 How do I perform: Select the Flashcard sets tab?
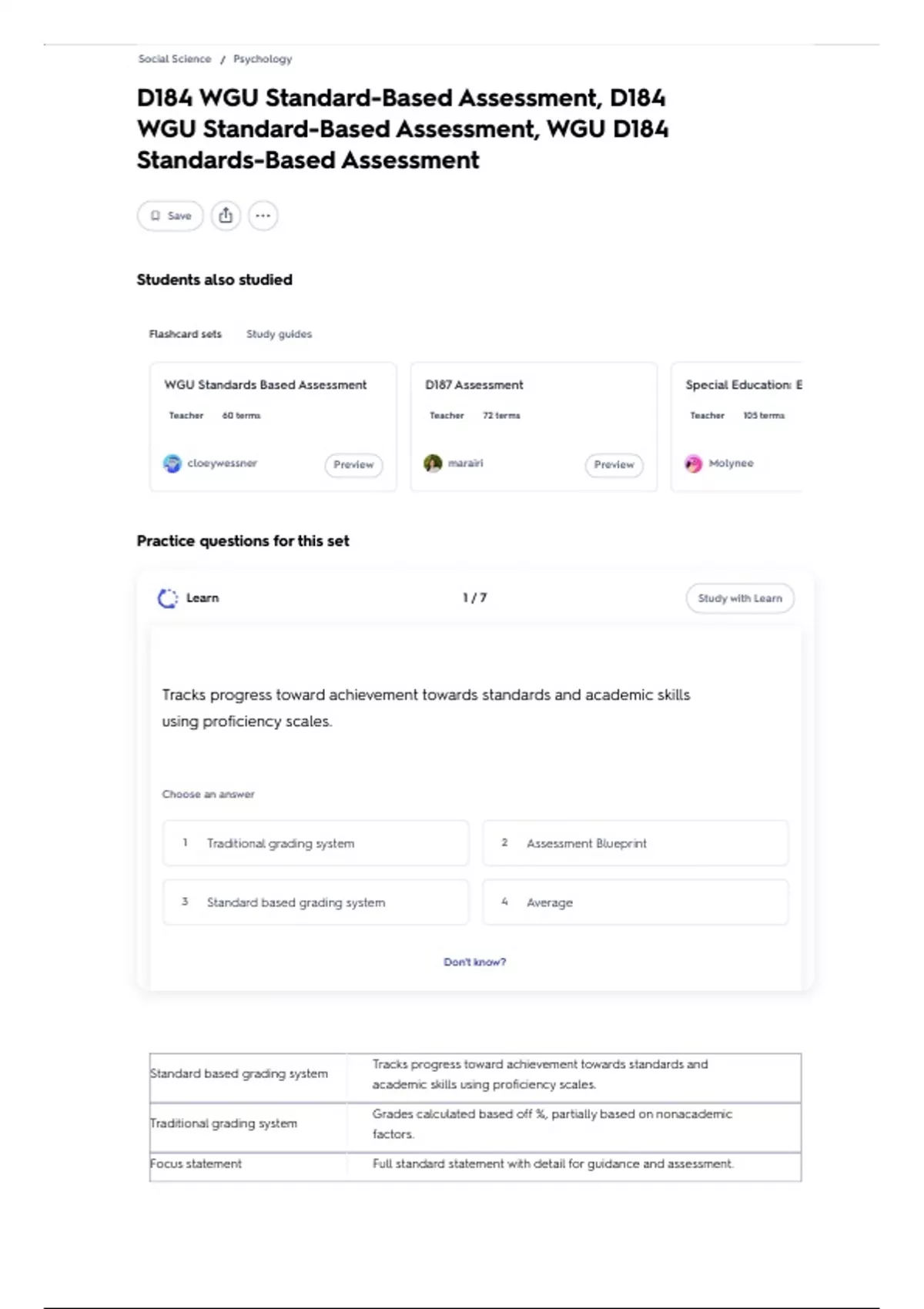(x=185, y=334)
